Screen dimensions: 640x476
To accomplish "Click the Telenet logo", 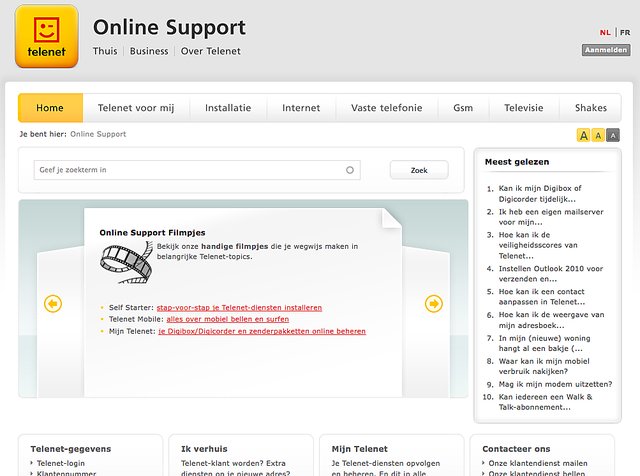I will point(47,36).
